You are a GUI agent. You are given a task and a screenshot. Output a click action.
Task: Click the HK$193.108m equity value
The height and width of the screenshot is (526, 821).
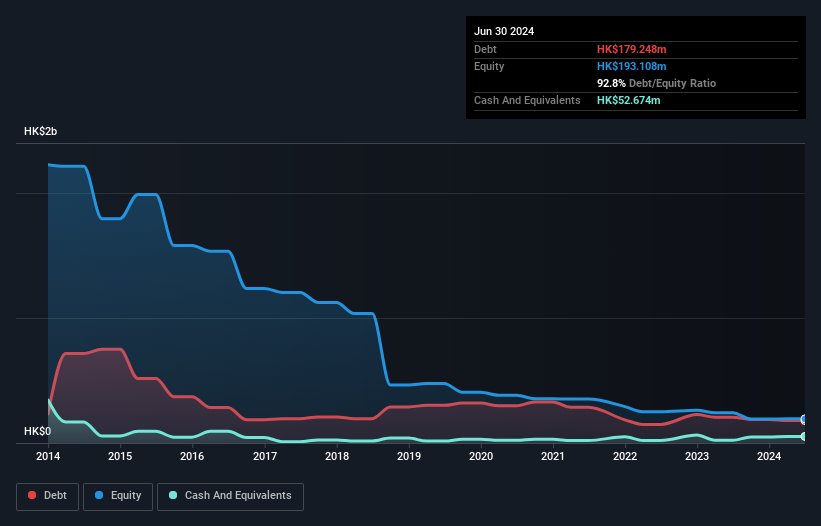click(631, 66)
